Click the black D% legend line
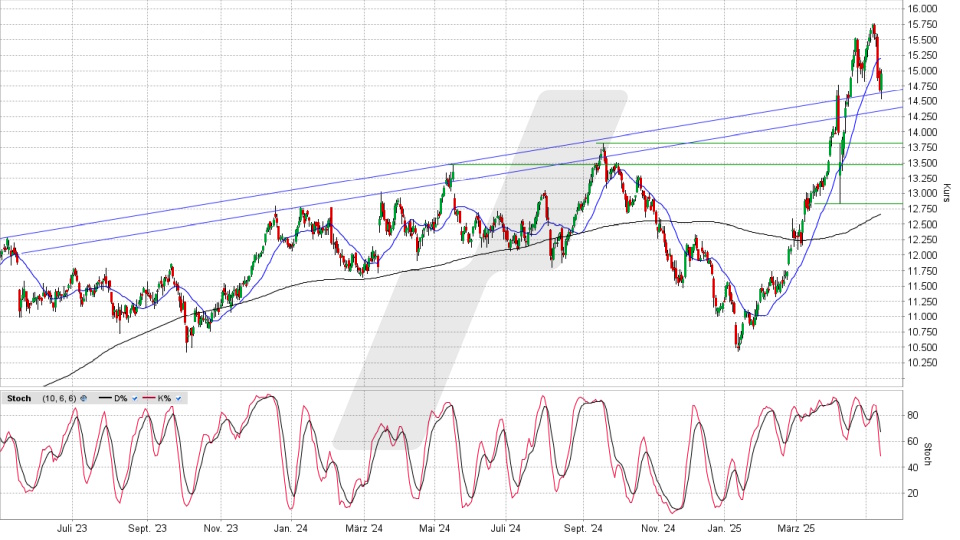Image resolution: width=960 pixels, height=540 pixels. [105, 398]
